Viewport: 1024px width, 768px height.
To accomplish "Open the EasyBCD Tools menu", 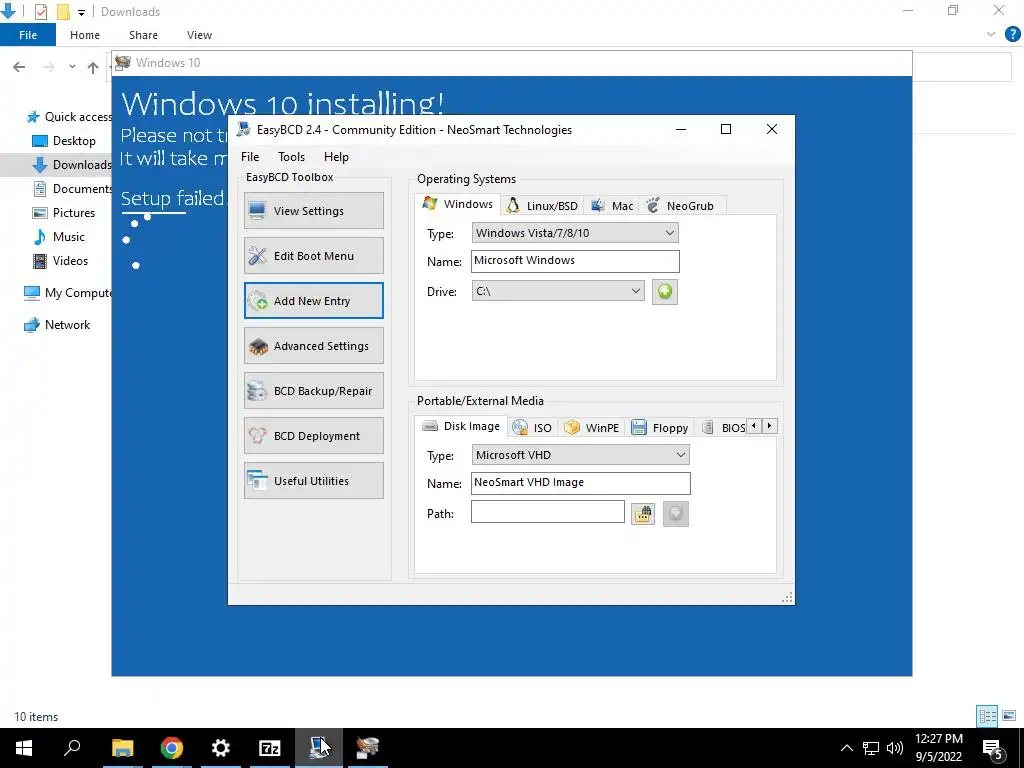I will pyautogui.click(x=291, y=157).
